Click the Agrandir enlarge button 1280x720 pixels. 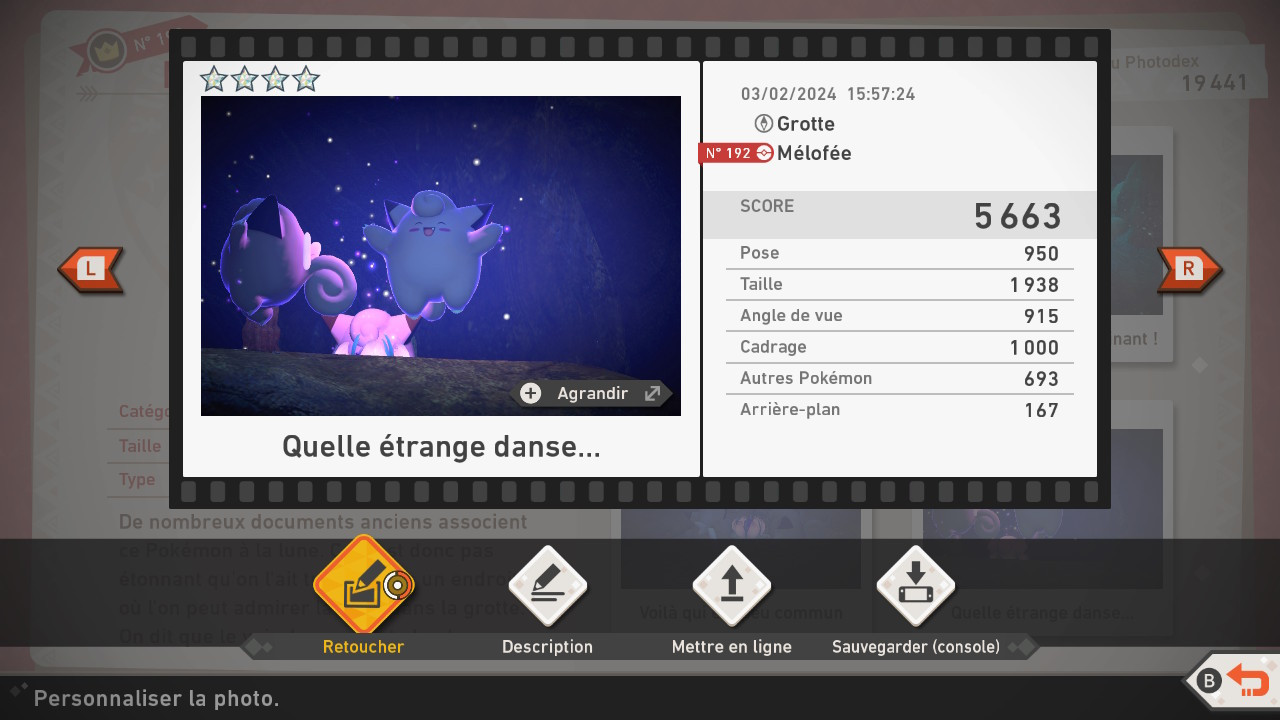pyautogui.click(x=592, y=393)
